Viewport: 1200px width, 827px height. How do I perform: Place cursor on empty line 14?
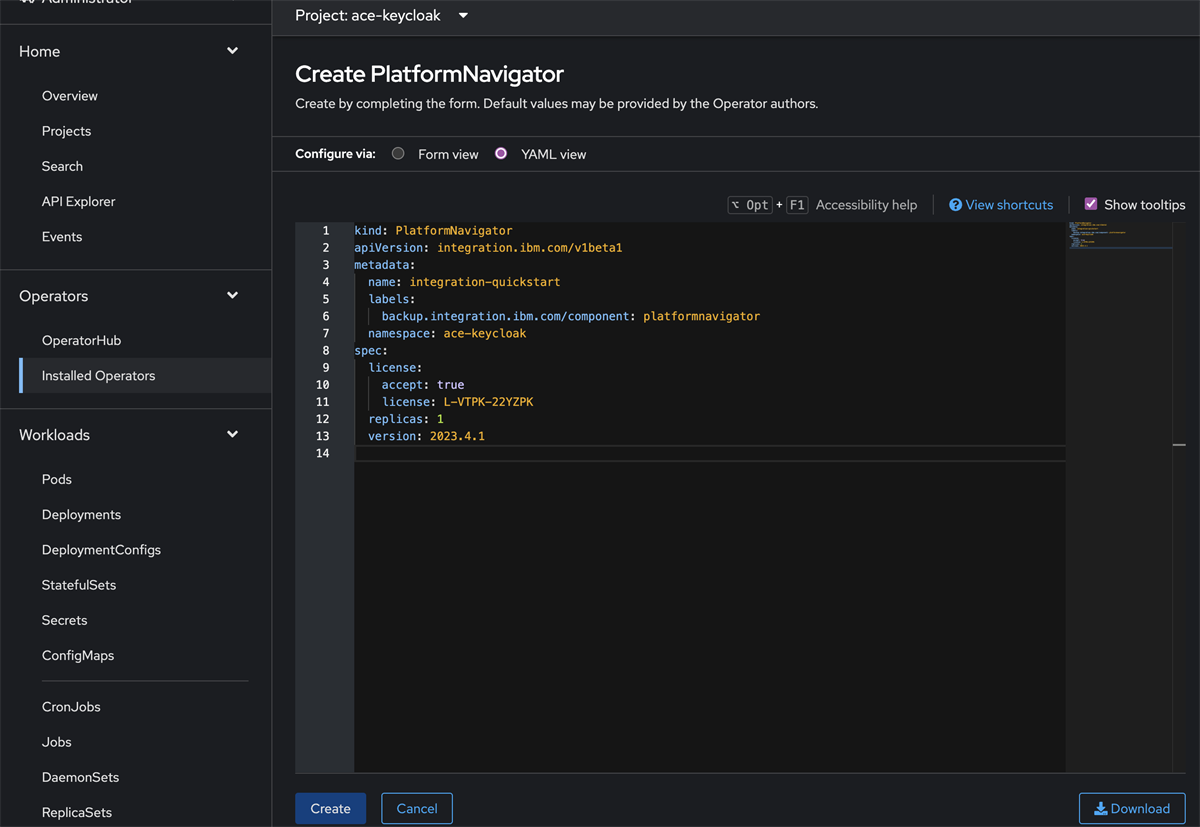click(x=709, y=453)
